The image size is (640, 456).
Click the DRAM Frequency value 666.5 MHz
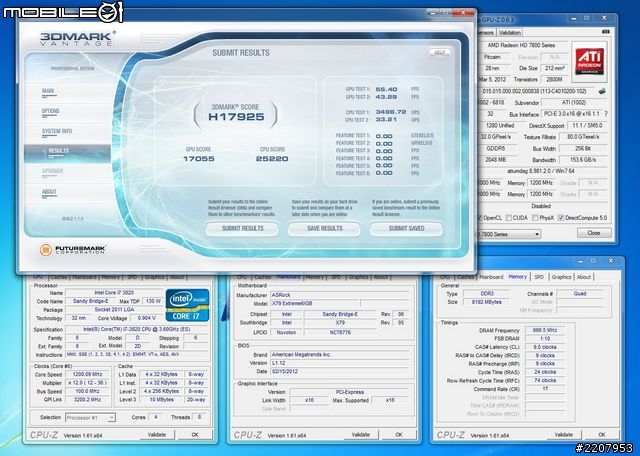coord(545,330)
